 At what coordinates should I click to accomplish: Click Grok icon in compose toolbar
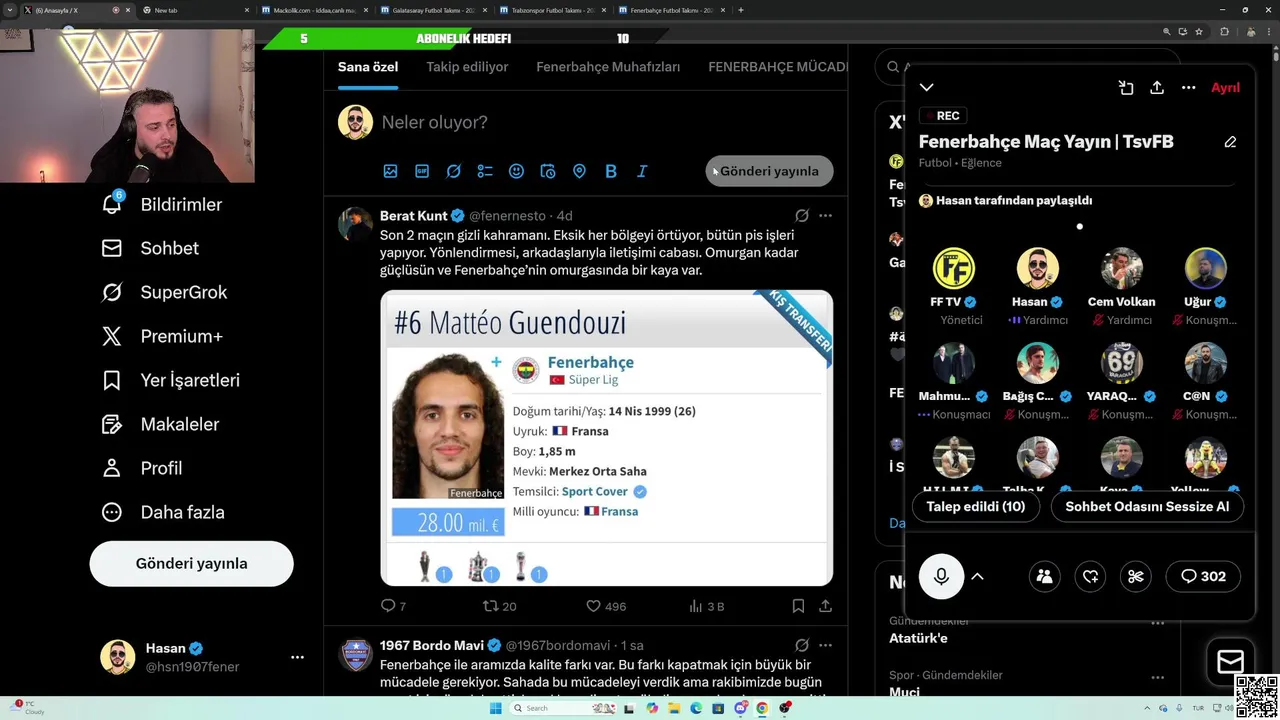coord(453,171)
